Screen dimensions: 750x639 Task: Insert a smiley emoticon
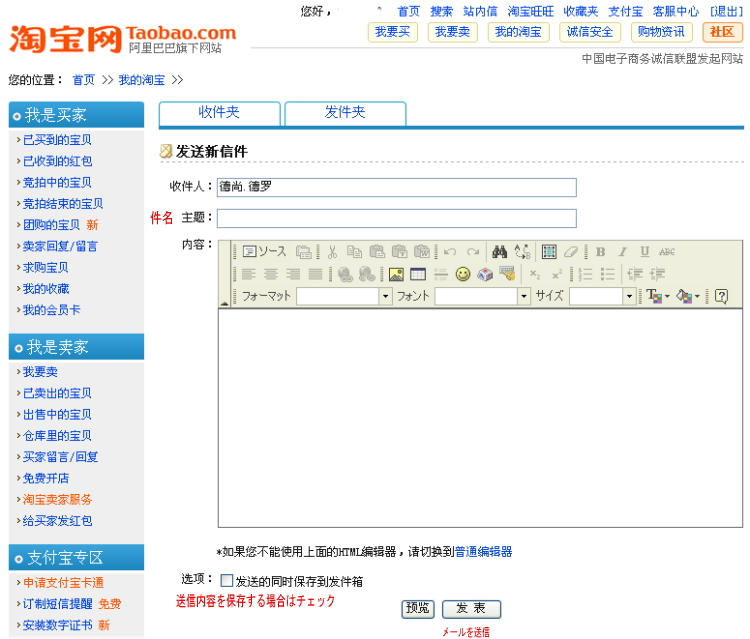(x=463, y=274)
